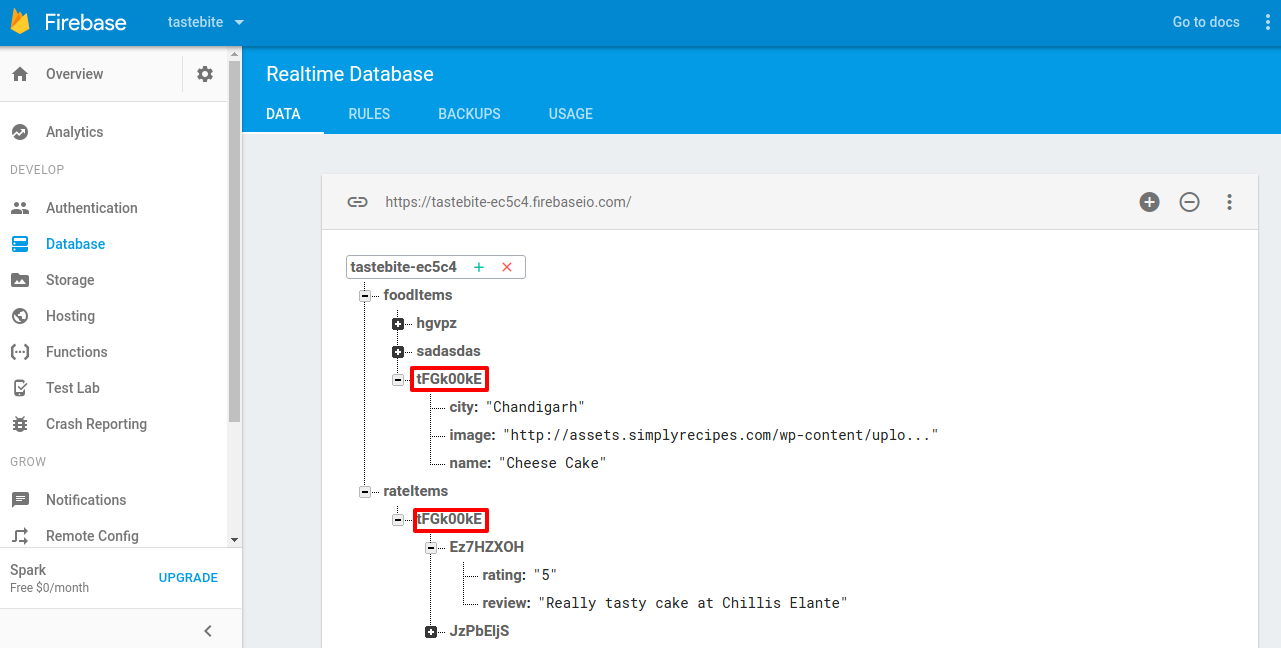Image resolution: width=1281 pixels, height=648 pixels.
Task: Click the city value "Chandigarh"
Action: 535,407
